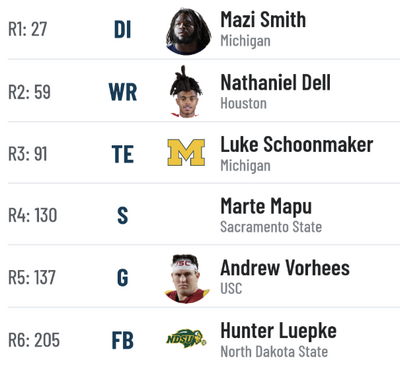Click the DI position label
400x371 pixels.
[122, 30]
